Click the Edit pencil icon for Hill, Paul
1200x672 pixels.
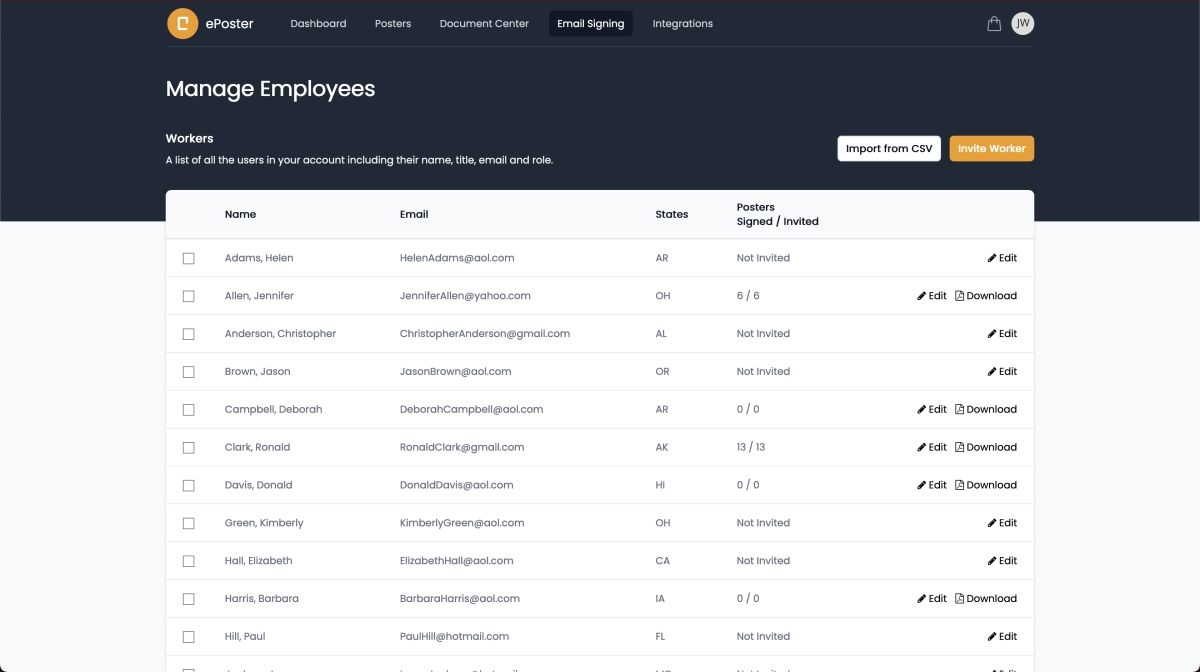[x=990, y=636]
